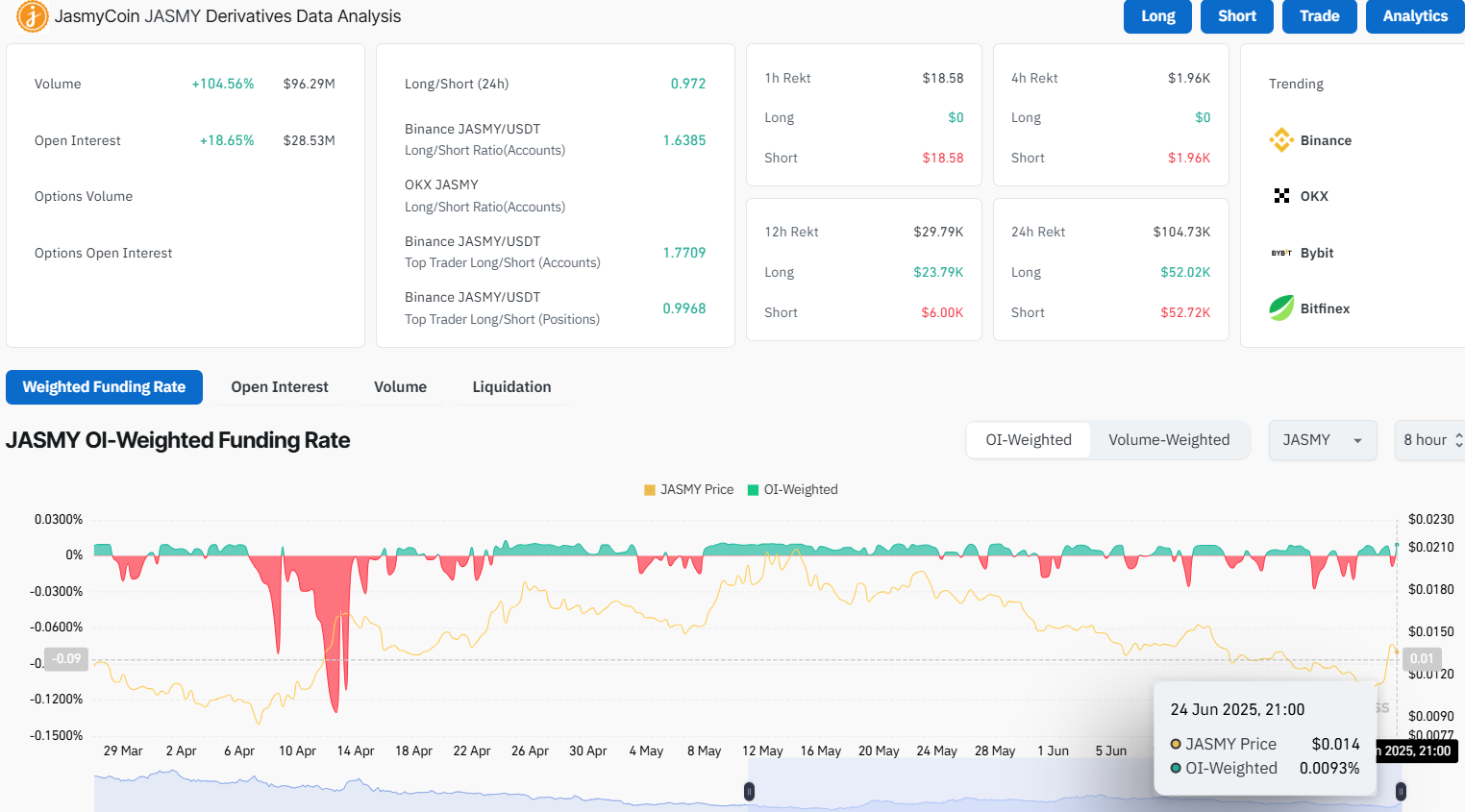Click the JasmyCoin logo icon

(32, 16)
